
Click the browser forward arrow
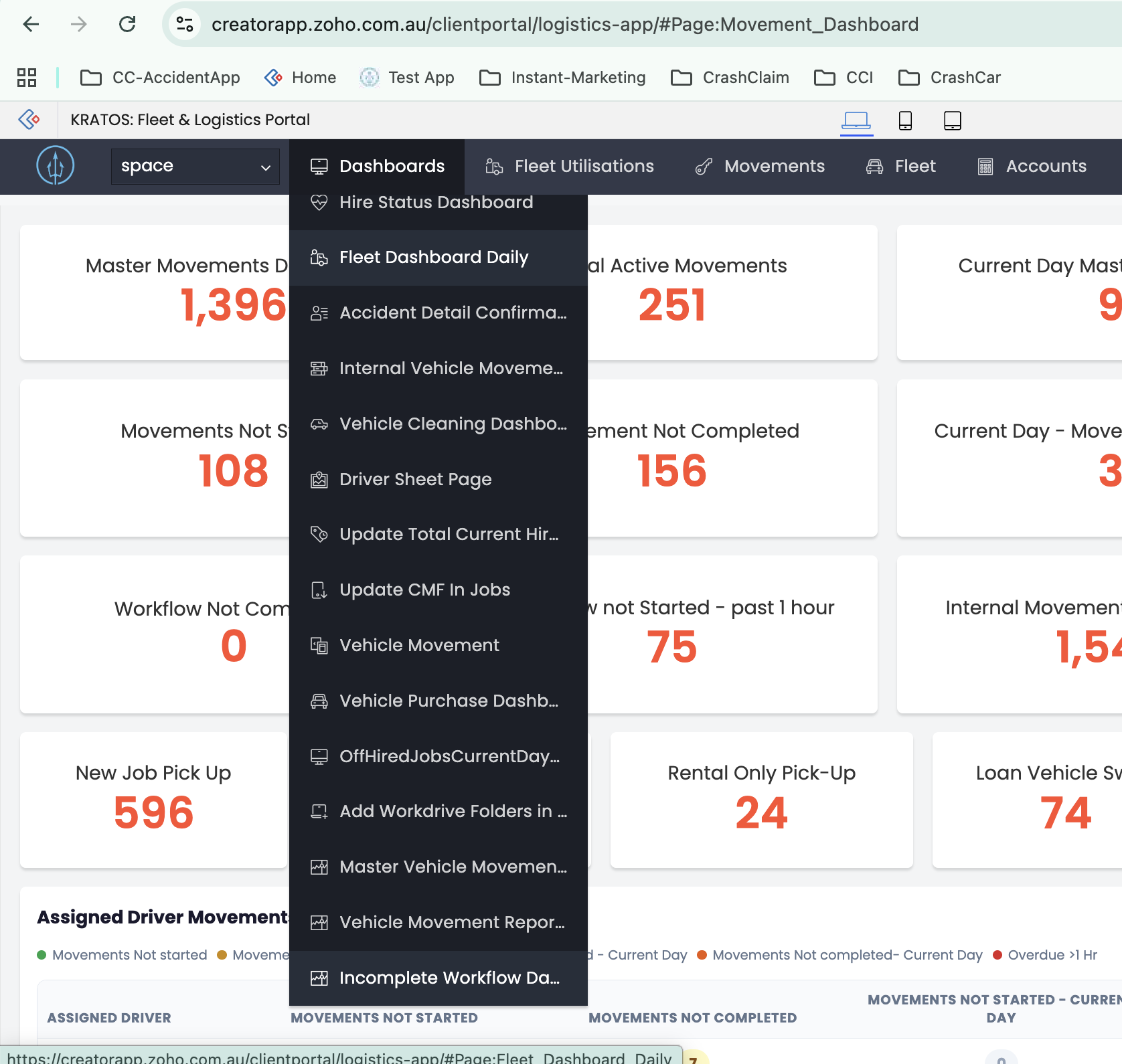point(79,25)
